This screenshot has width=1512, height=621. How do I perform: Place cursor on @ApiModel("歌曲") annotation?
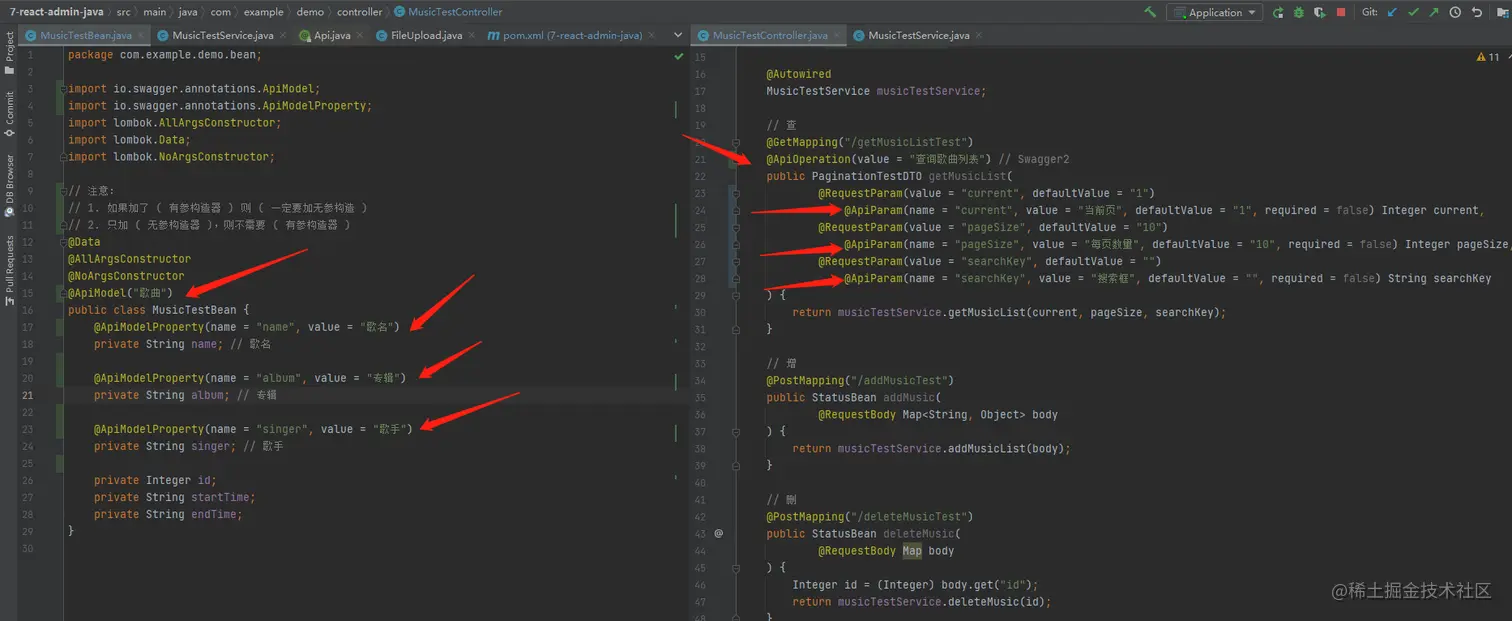click(x=120, y=293)
